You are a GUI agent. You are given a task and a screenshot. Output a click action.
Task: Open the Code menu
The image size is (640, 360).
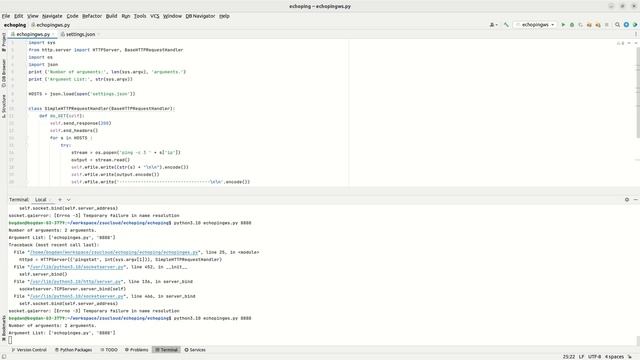pyautogui.click(x=72, y=16)
